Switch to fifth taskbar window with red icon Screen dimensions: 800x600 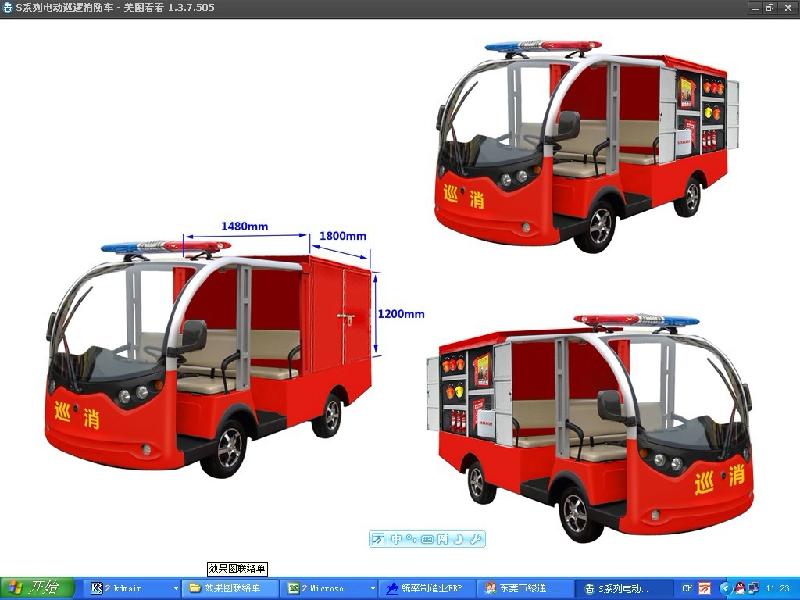pos(523,588)
